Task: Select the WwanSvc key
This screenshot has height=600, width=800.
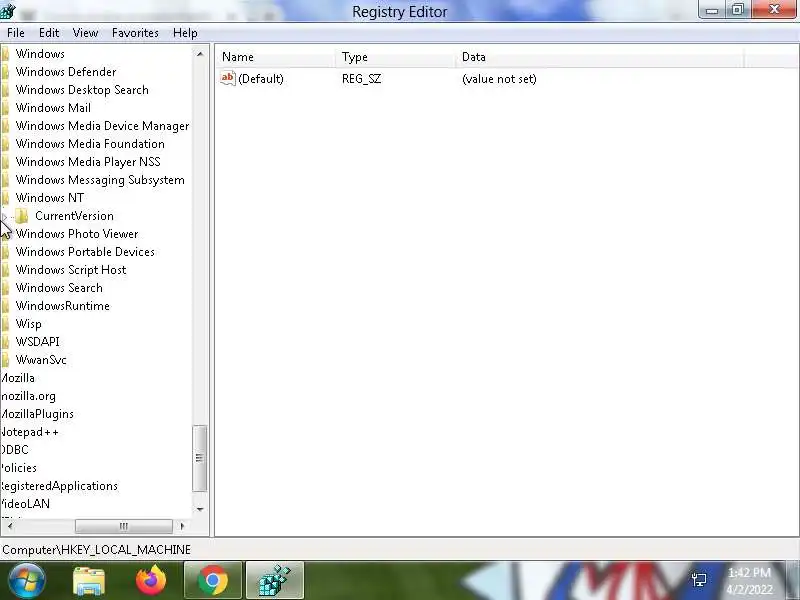Action: click(41, 360)
